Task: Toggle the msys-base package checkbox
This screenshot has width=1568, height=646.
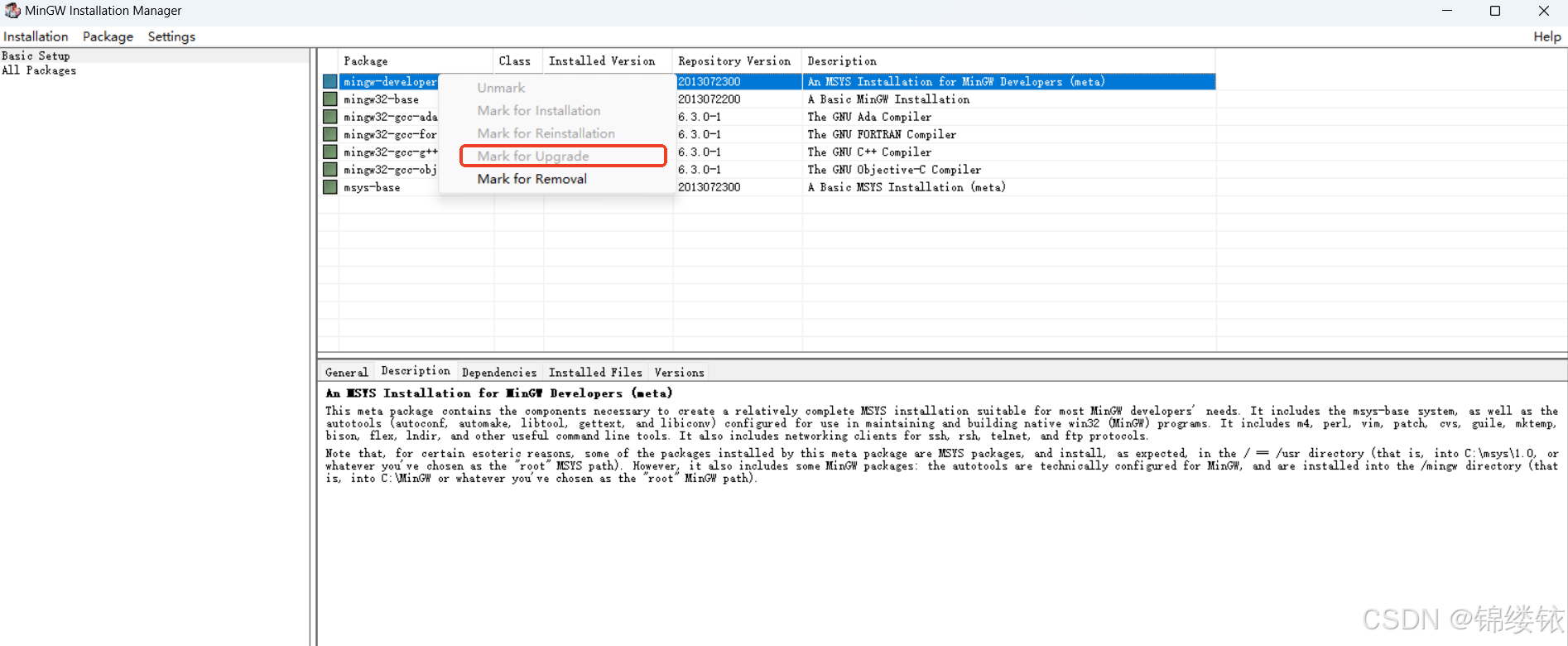Action: click(x=329, y=187)
